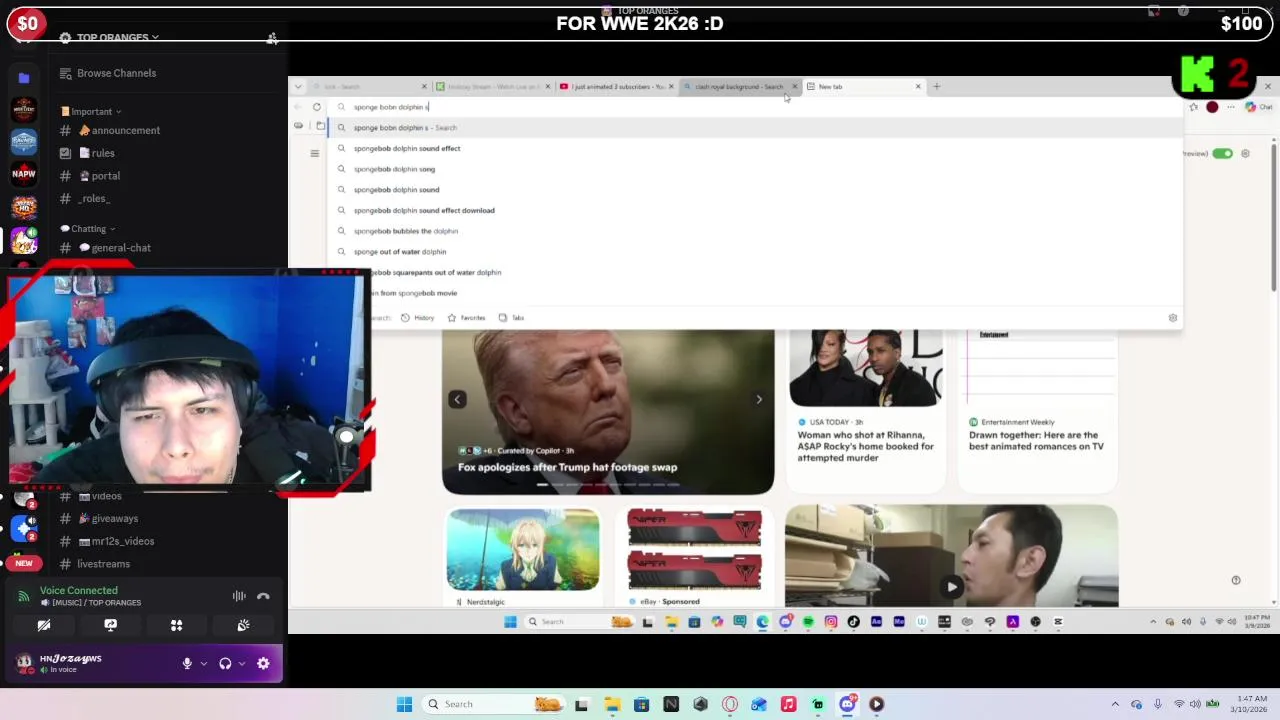Open the noise suppression waveform icon

tap(239, 596)
